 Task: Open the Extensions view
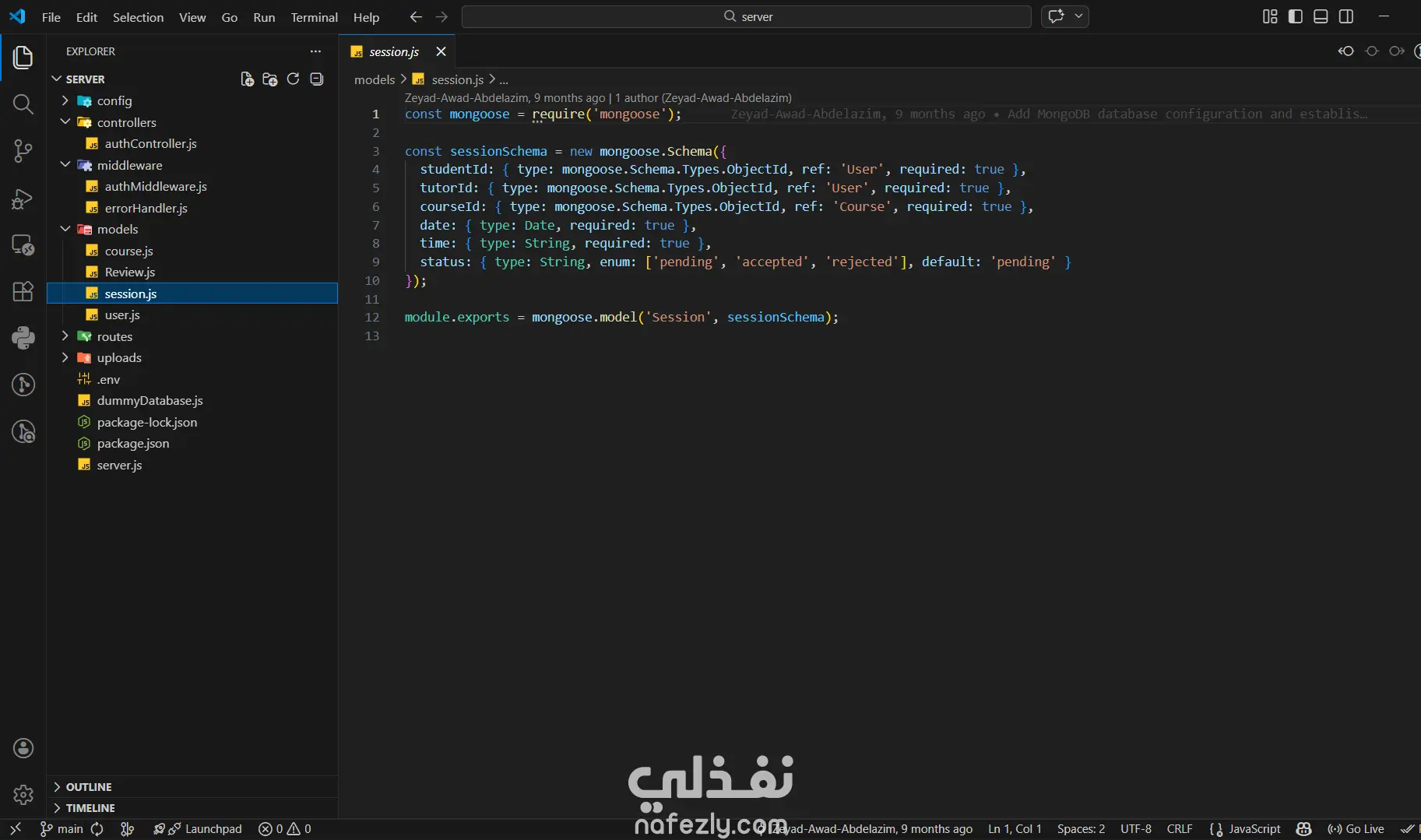23,291
